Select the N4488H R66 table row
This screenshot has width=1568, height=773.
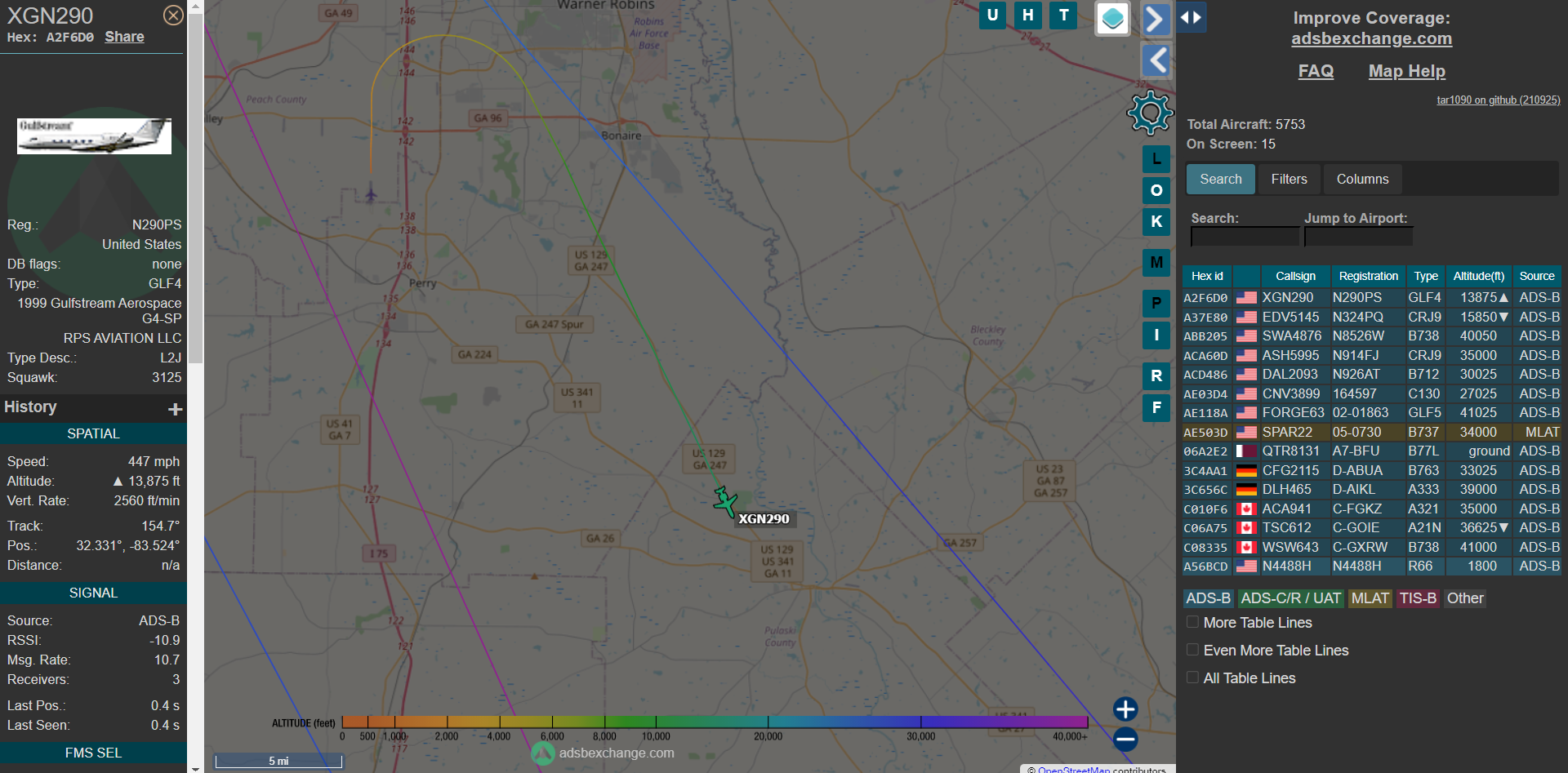[x=1371, y=566]
